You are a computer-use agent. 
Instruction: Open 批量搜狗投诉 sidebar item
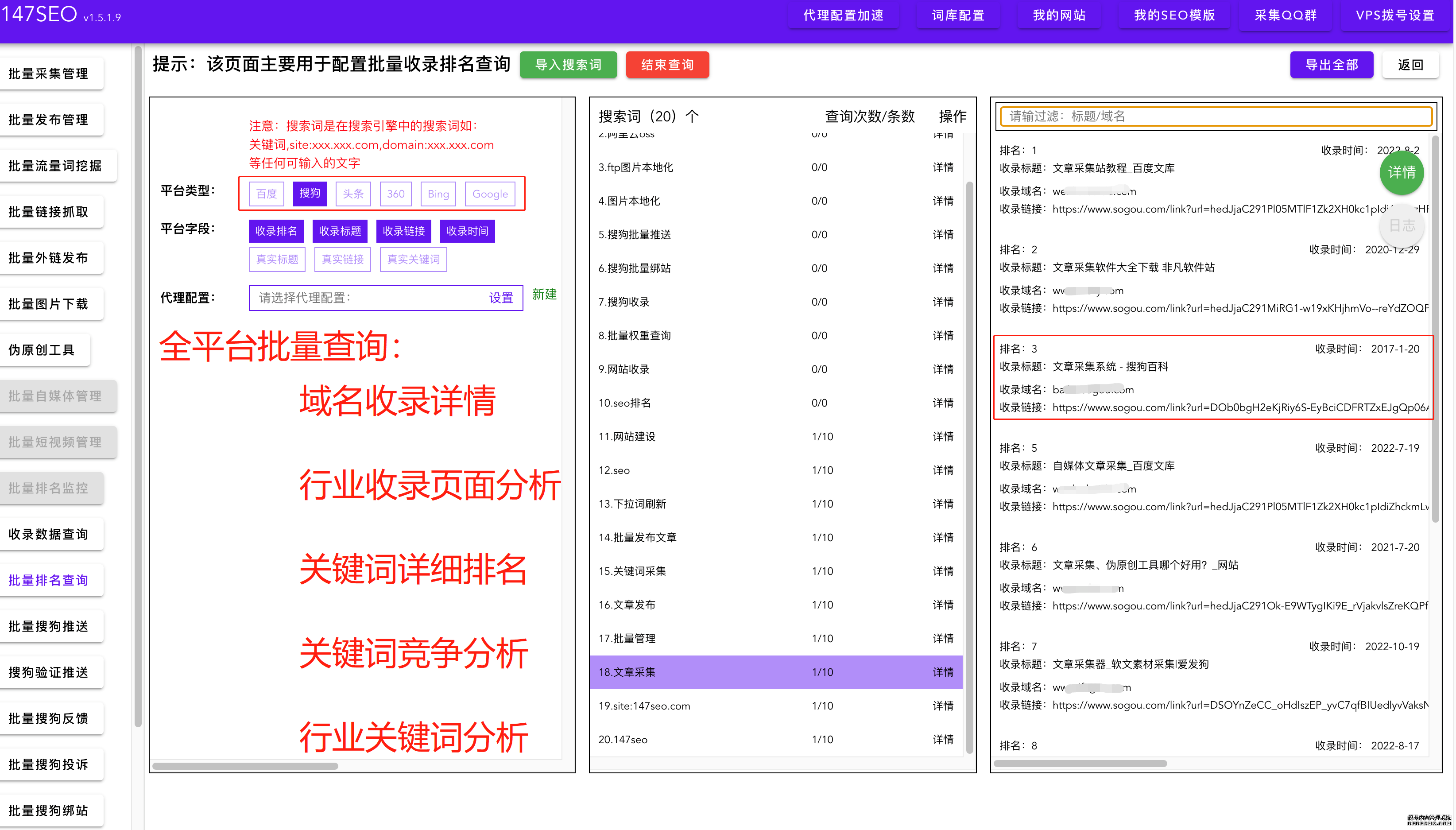[51, 764]
